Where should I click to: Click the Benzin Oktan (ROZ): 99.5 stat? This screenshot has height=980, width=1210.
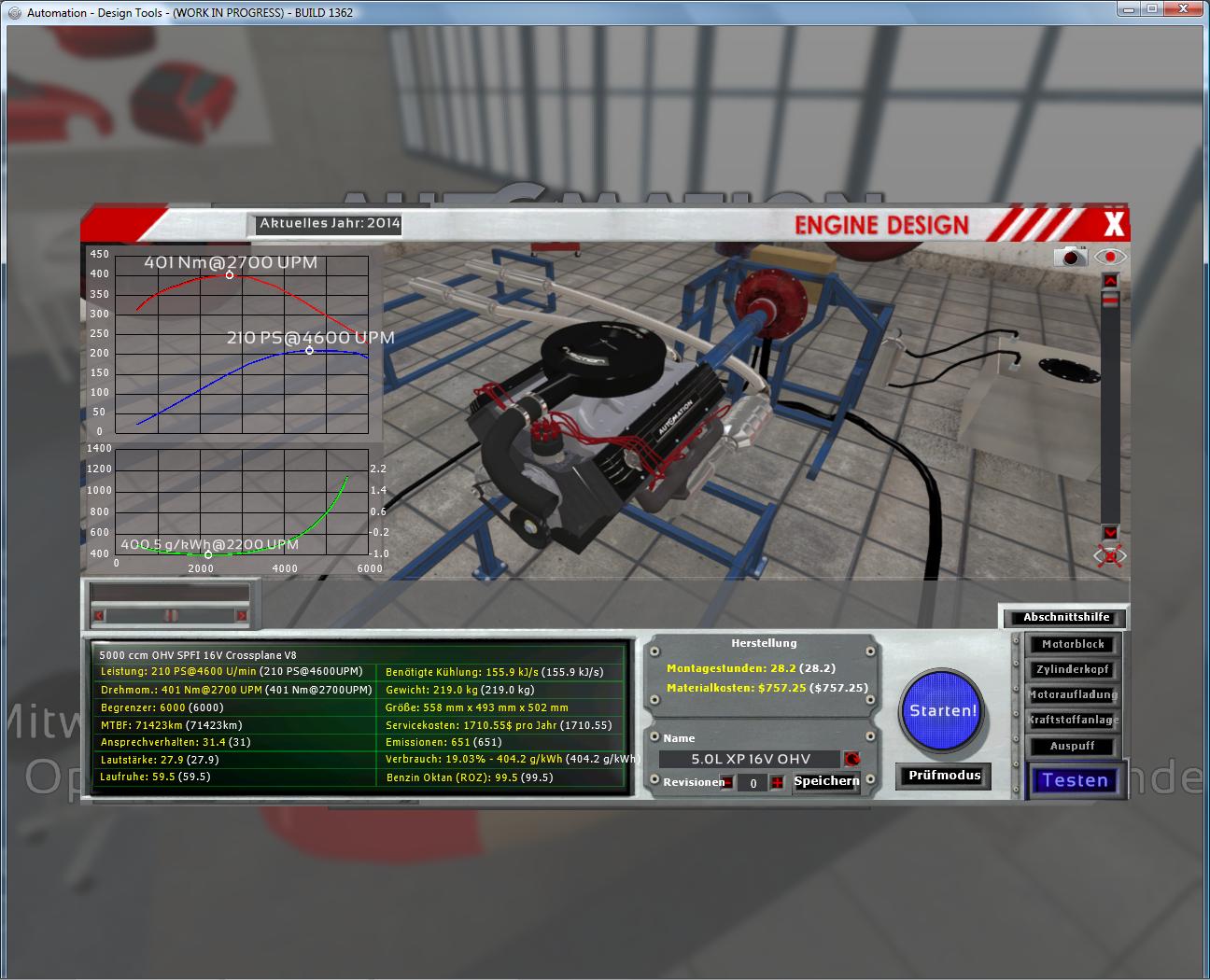469,777
